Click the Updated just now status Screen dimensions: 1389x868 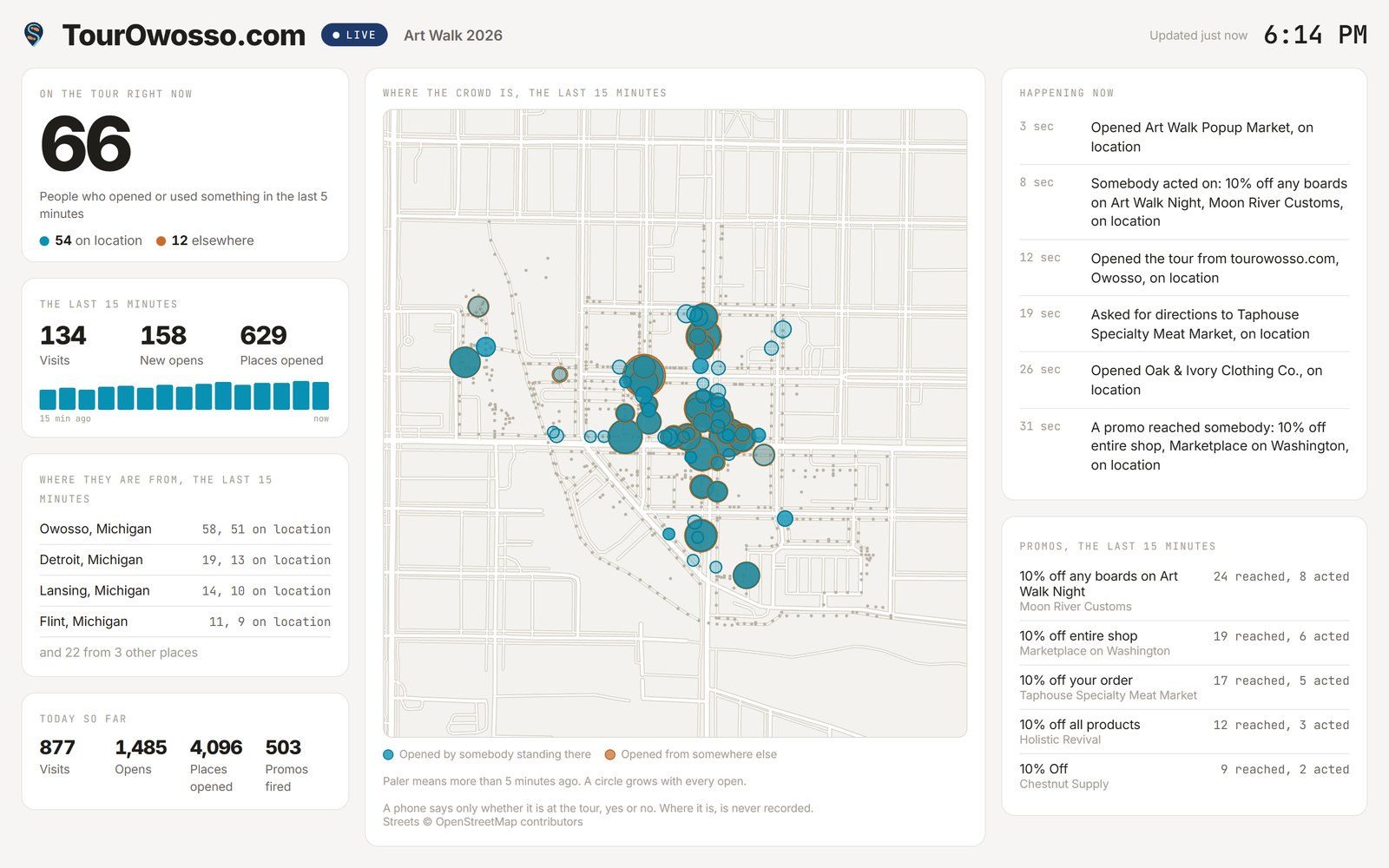1198,36
